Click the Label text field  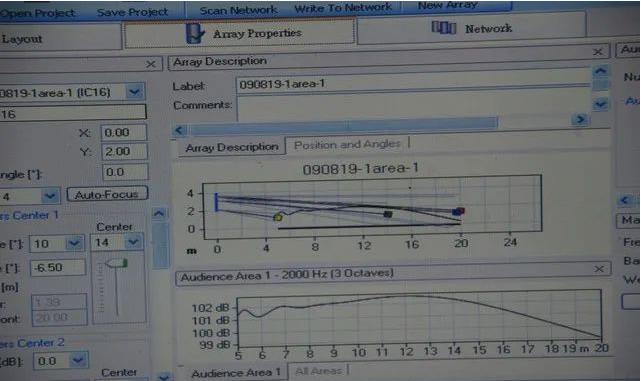pyautogui.click(x=413, y=84)
